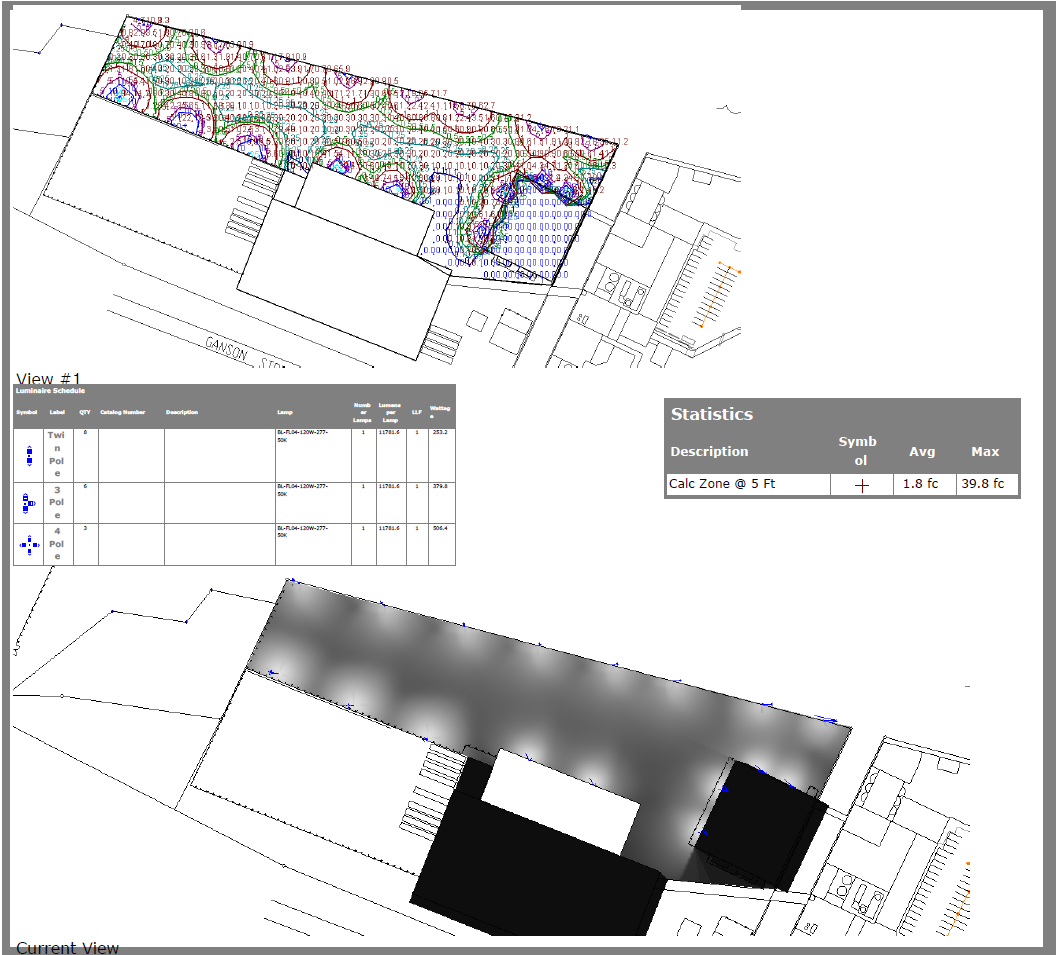Viewport: 1056px width, 955px height.
Task: Click the Twin Pole luminaire symbol icon
Action: [x=28, y=455]
